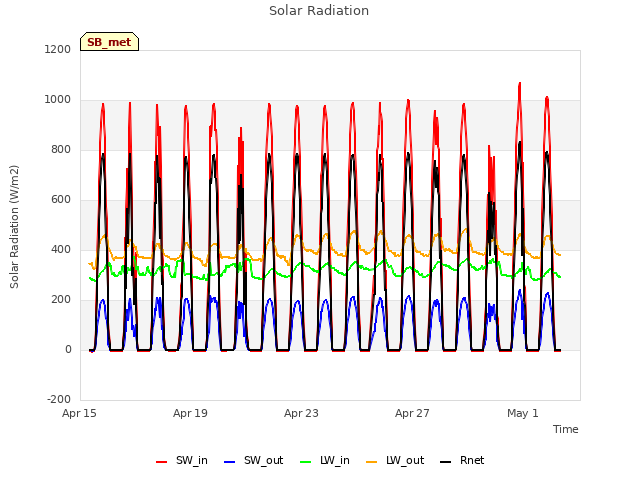The height and width of the screenshot is (480, 640).
Task: Click the 0 y-axis tick label
Action: 68,349
